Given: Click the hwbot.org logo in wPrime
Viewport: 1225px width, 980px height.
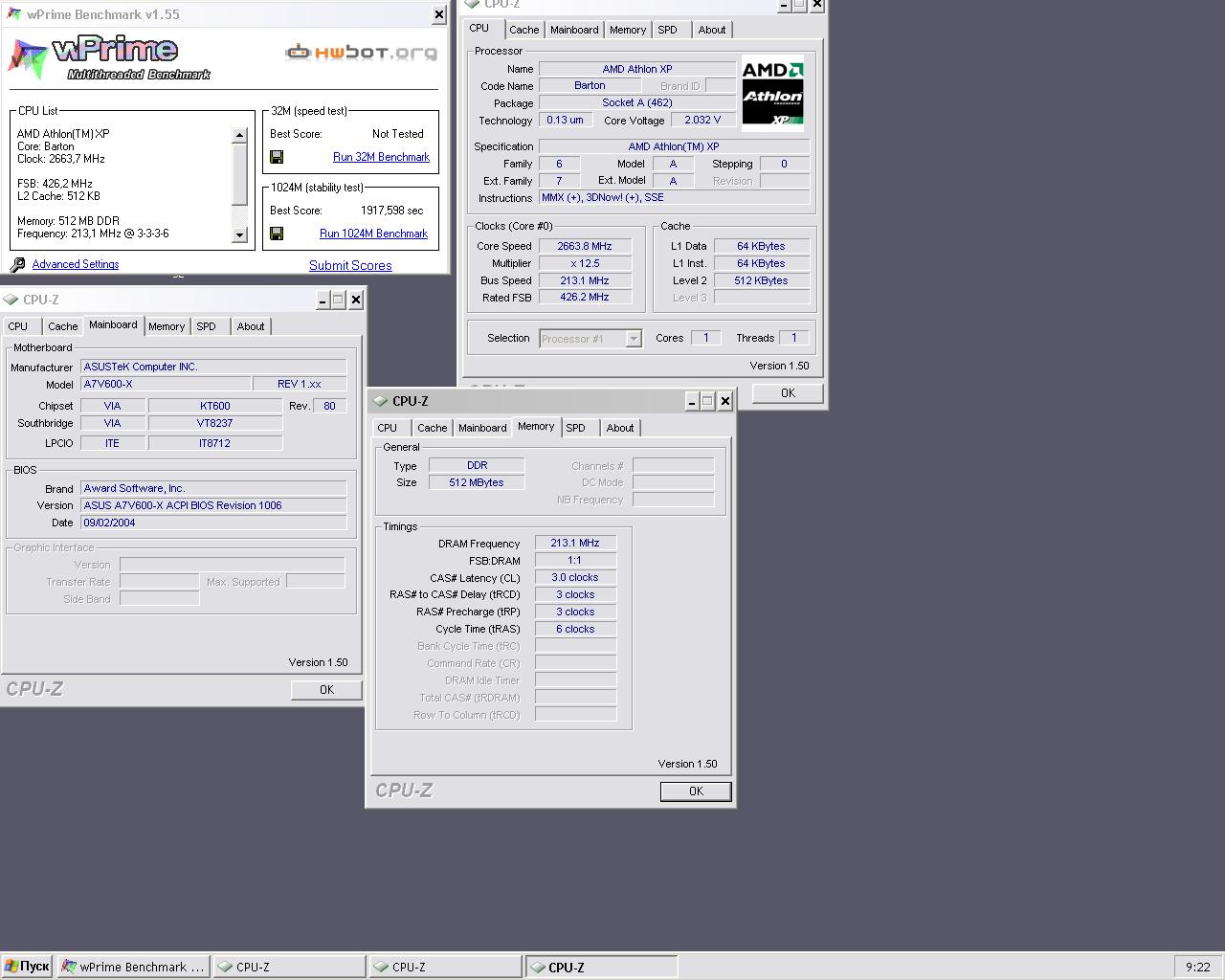Looking at the screenshot, I should pyautogui.click(x=362, y=52).
